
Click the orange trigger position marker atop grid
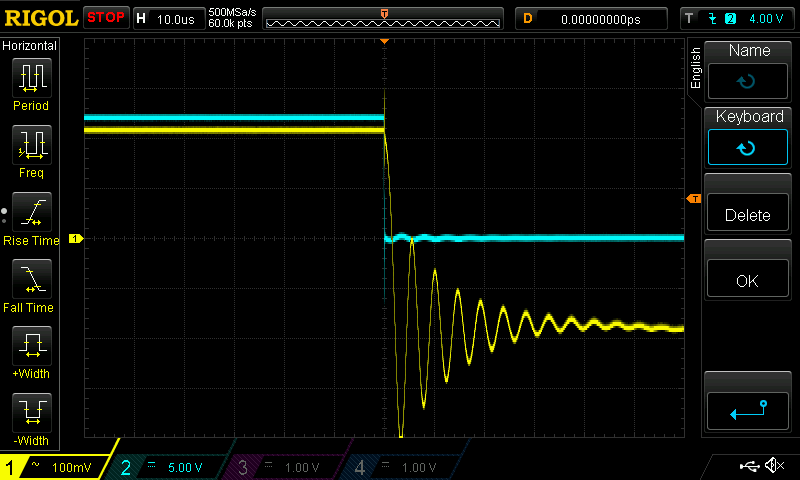pos(384,41)
